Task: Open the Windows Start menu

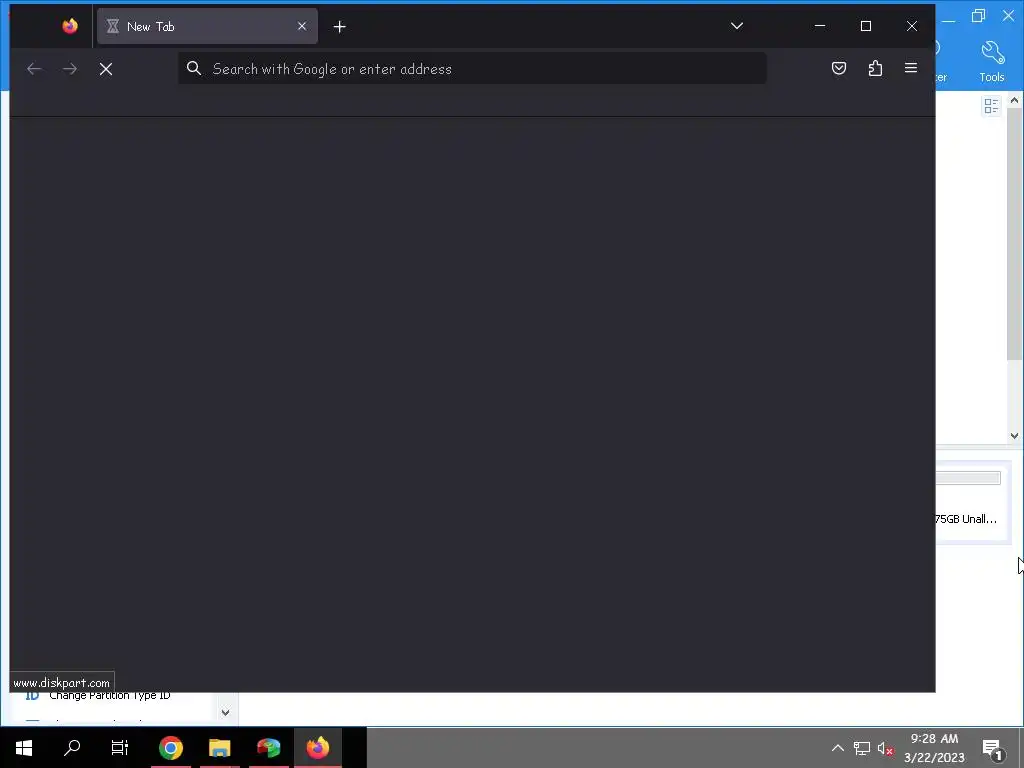Action: [24, 748]
